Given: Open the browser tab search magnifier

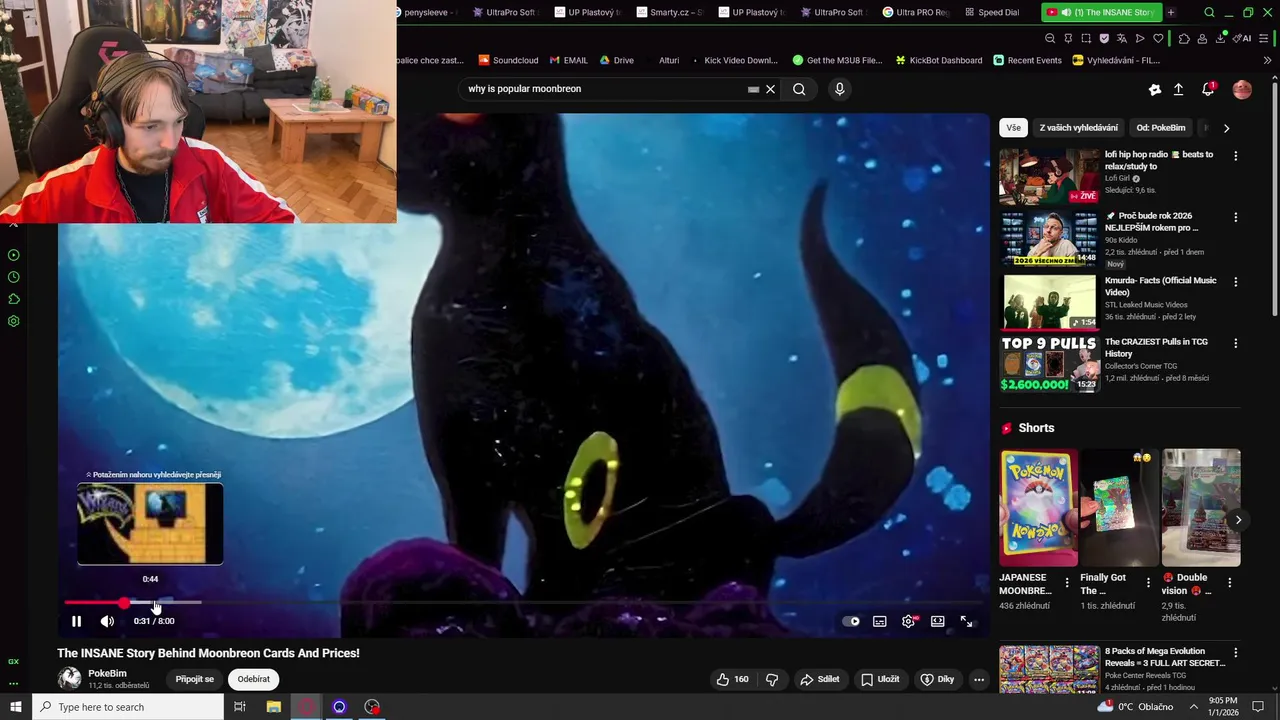Looking at the screenshot, I should point(1209,12).
